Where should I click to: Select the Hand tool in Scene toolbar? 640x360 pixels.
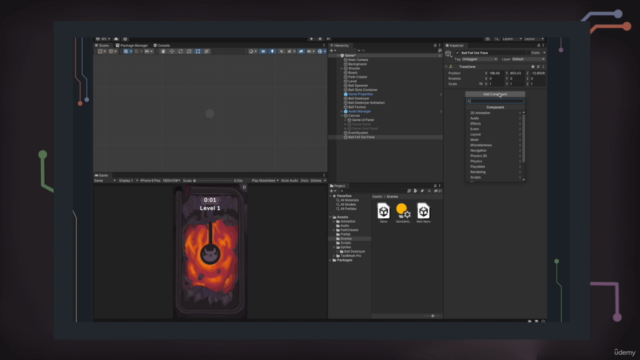[x=163, y=51]
